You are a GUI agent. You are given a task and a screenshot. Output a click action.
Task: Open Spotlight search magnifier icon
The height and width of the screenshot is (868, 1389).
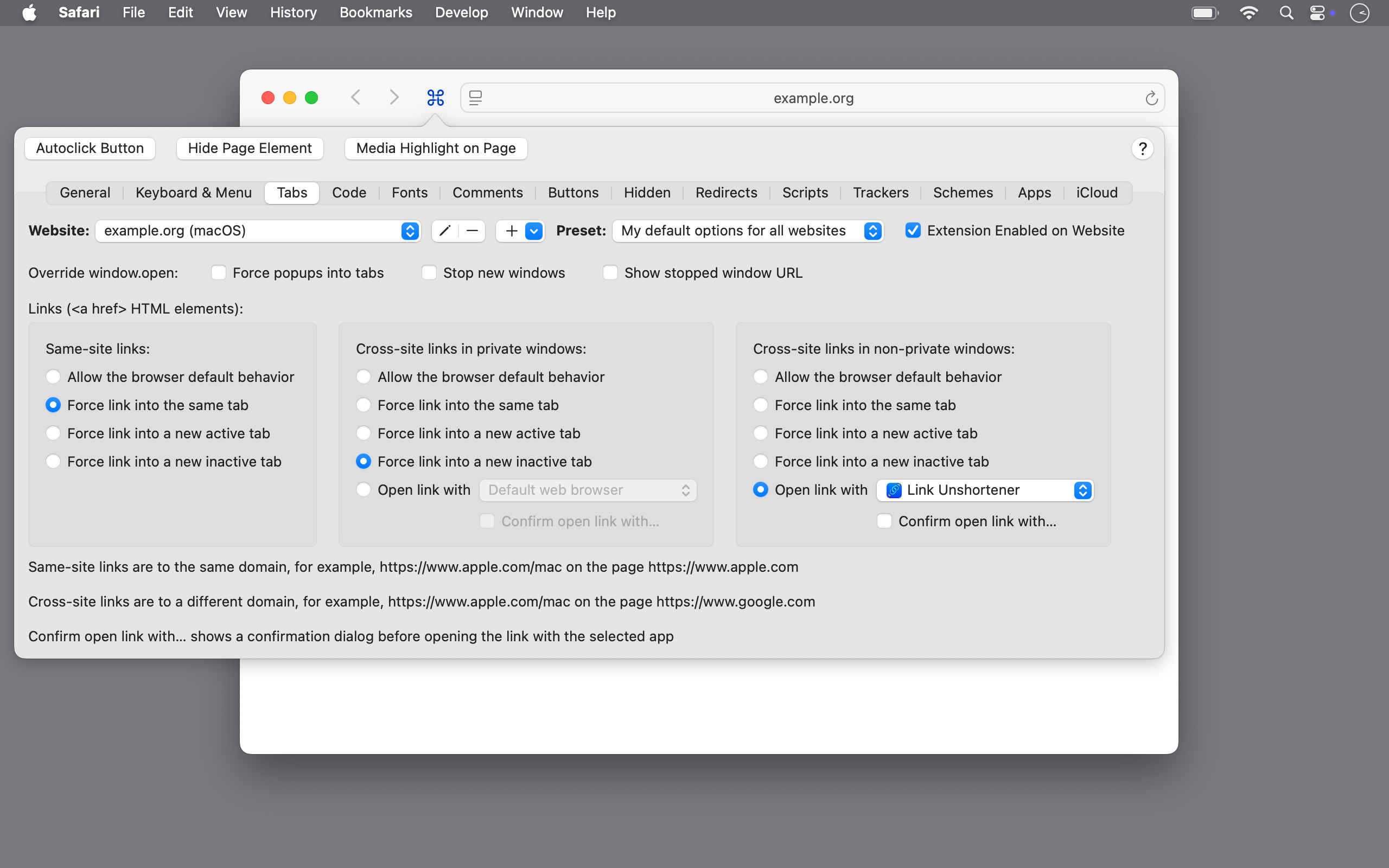pyautogui.click(x=1286, y=12)
